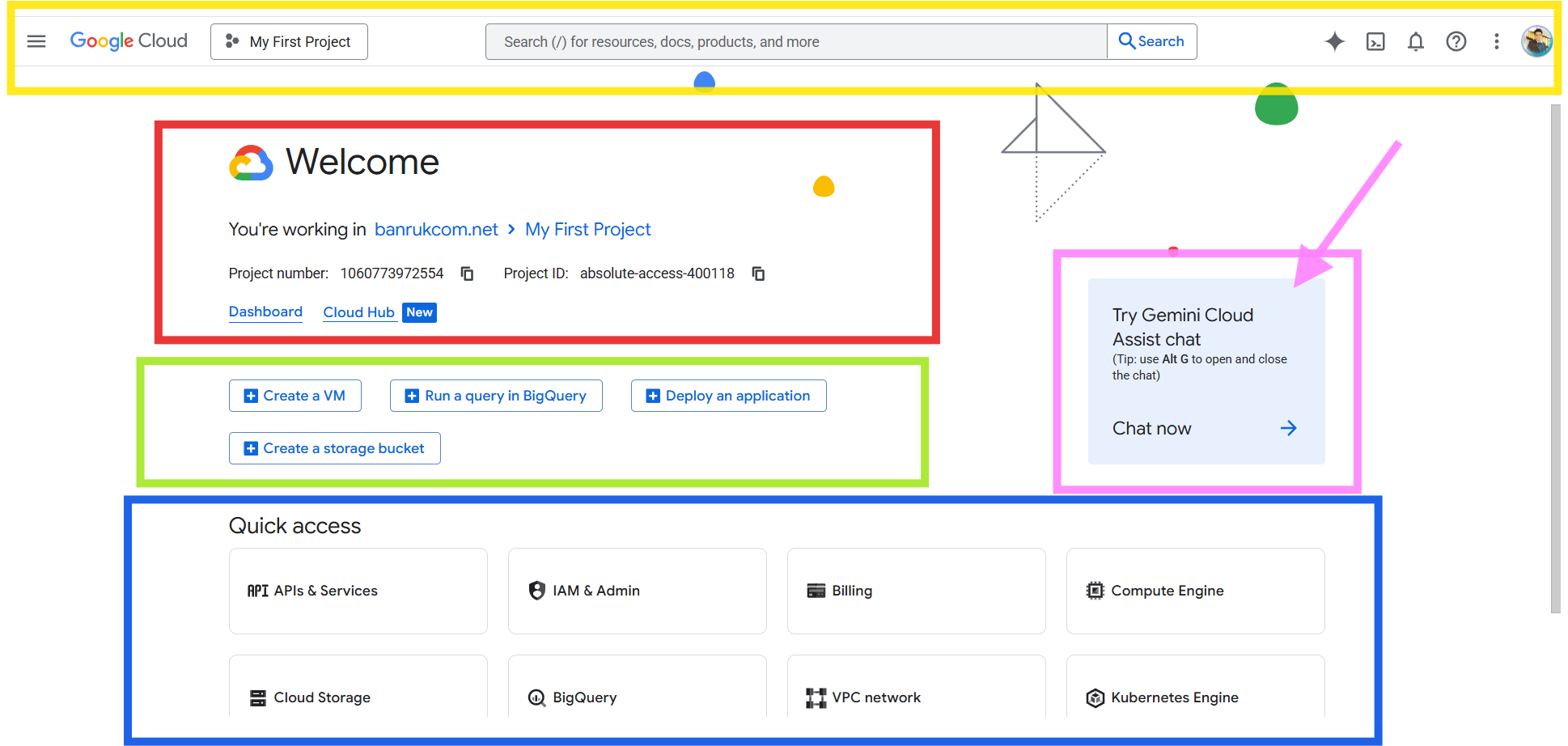Open the APIs & Services card

coord(358,591)
